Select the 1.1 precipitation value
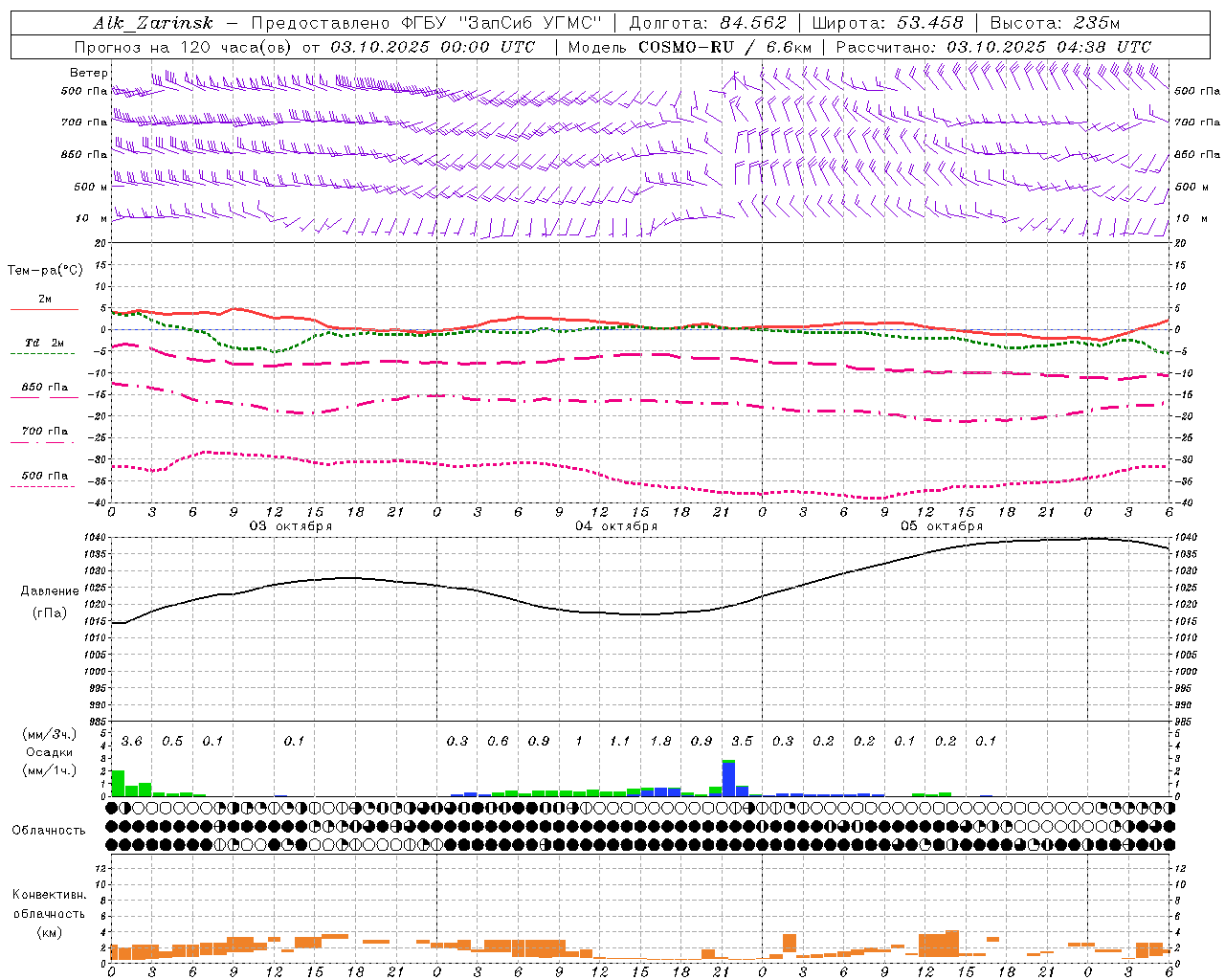 [x=620, y=741]
